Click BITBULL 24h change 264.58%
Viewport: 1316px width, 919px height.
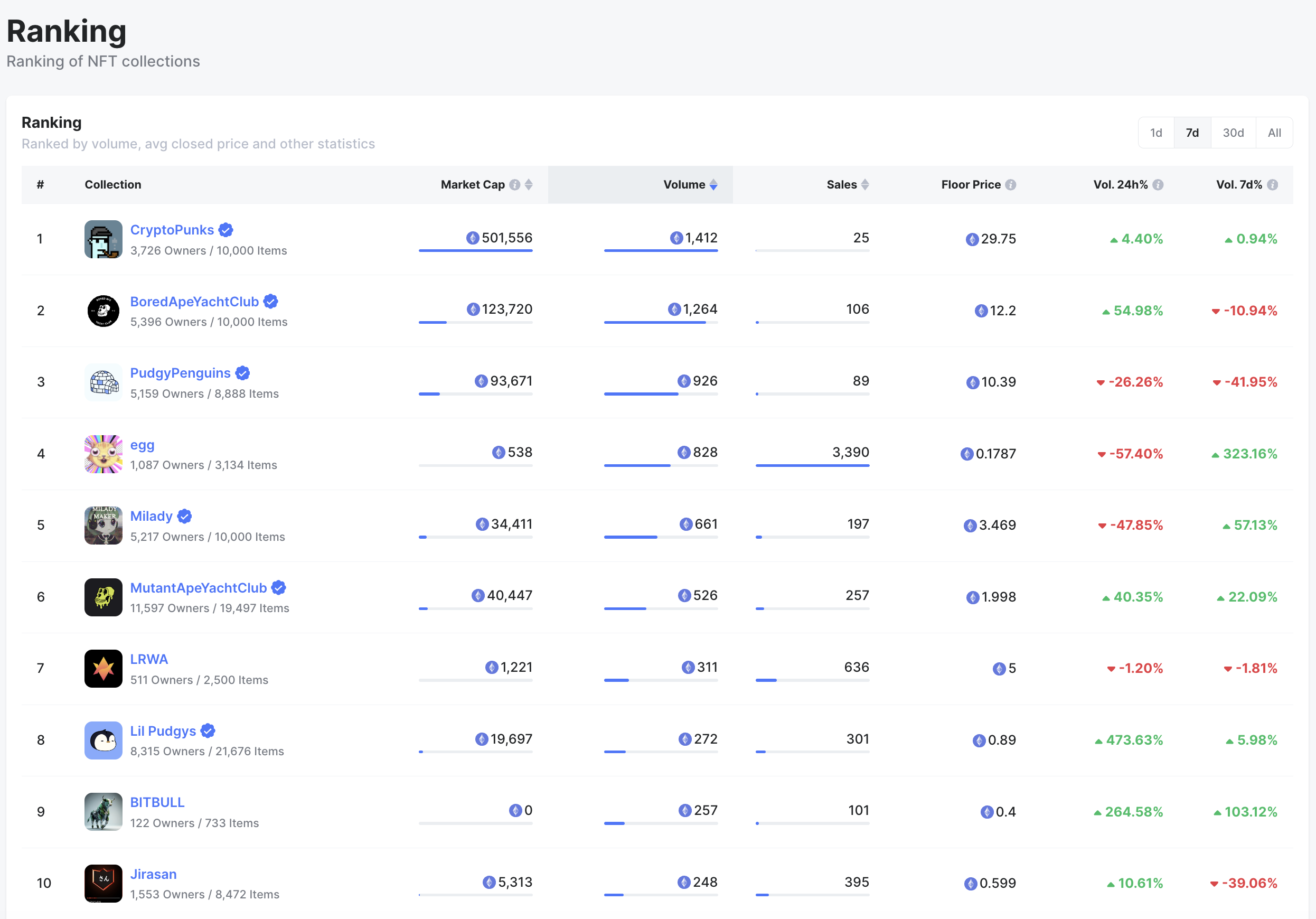(x=1134, y=812)
